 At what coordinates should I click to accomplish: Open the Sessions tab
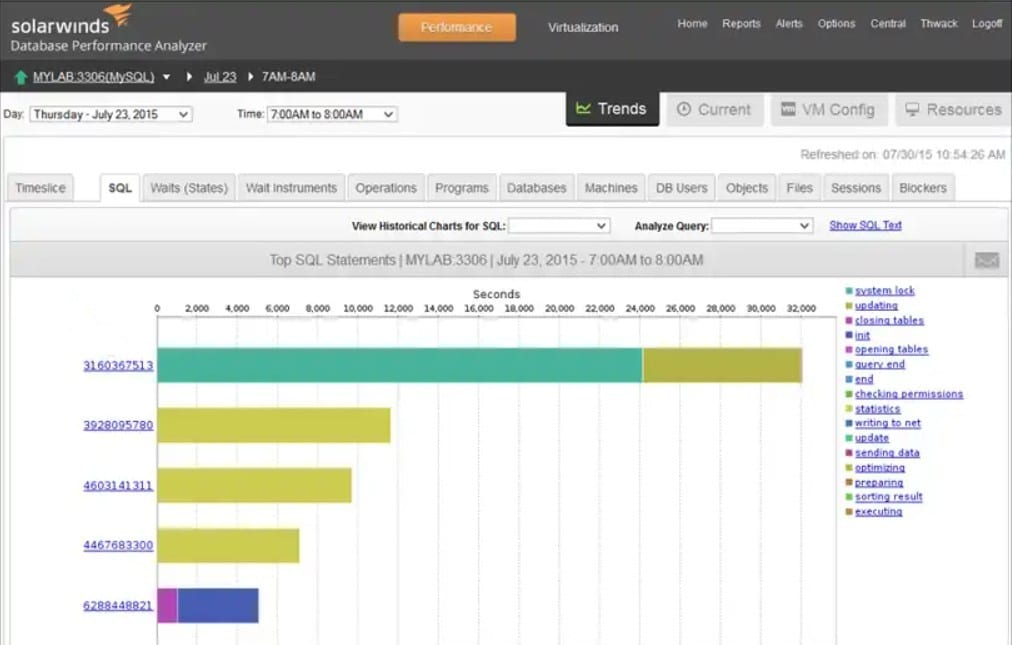click(856, 188)
